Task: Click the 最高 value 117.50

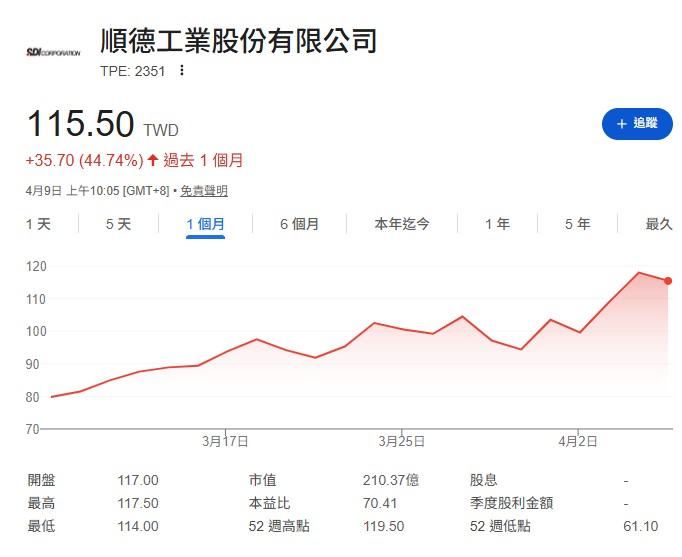Action: (x=138, y=503)
